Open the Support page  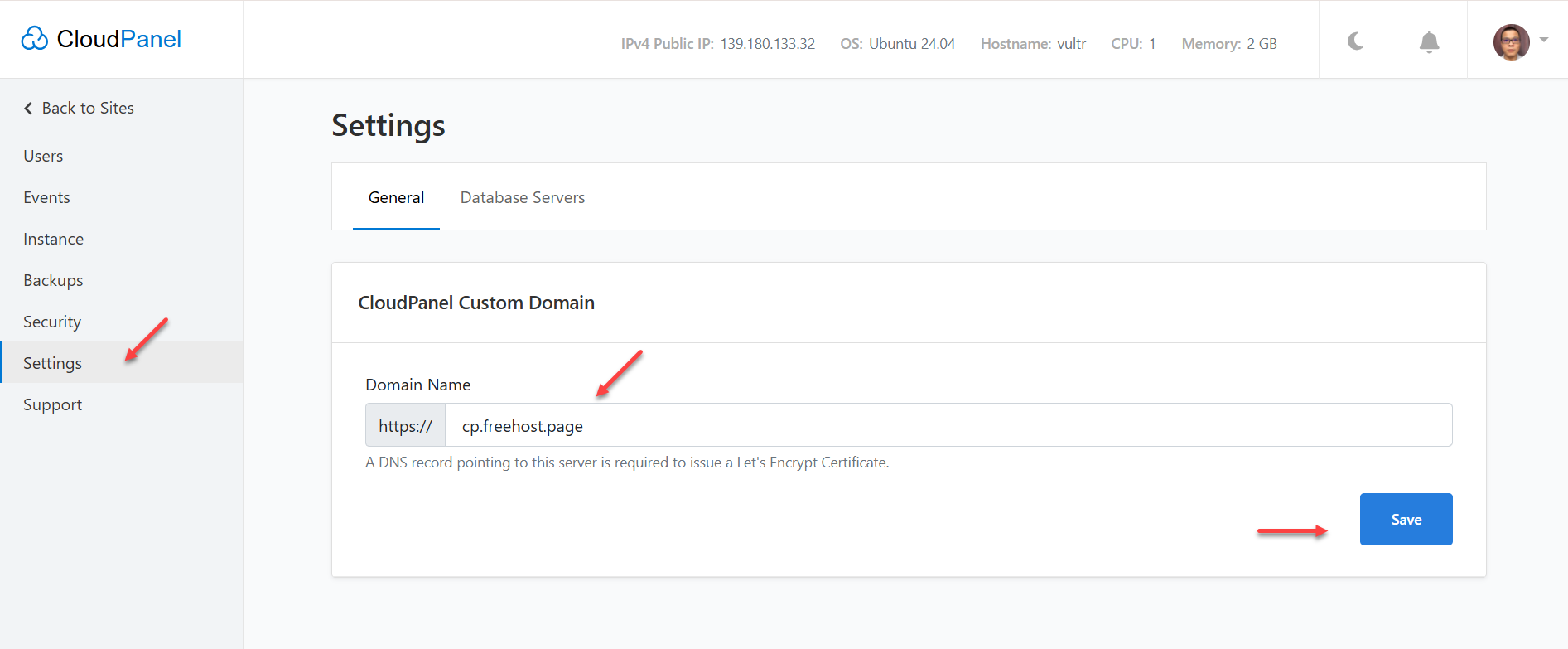point(52,404)
